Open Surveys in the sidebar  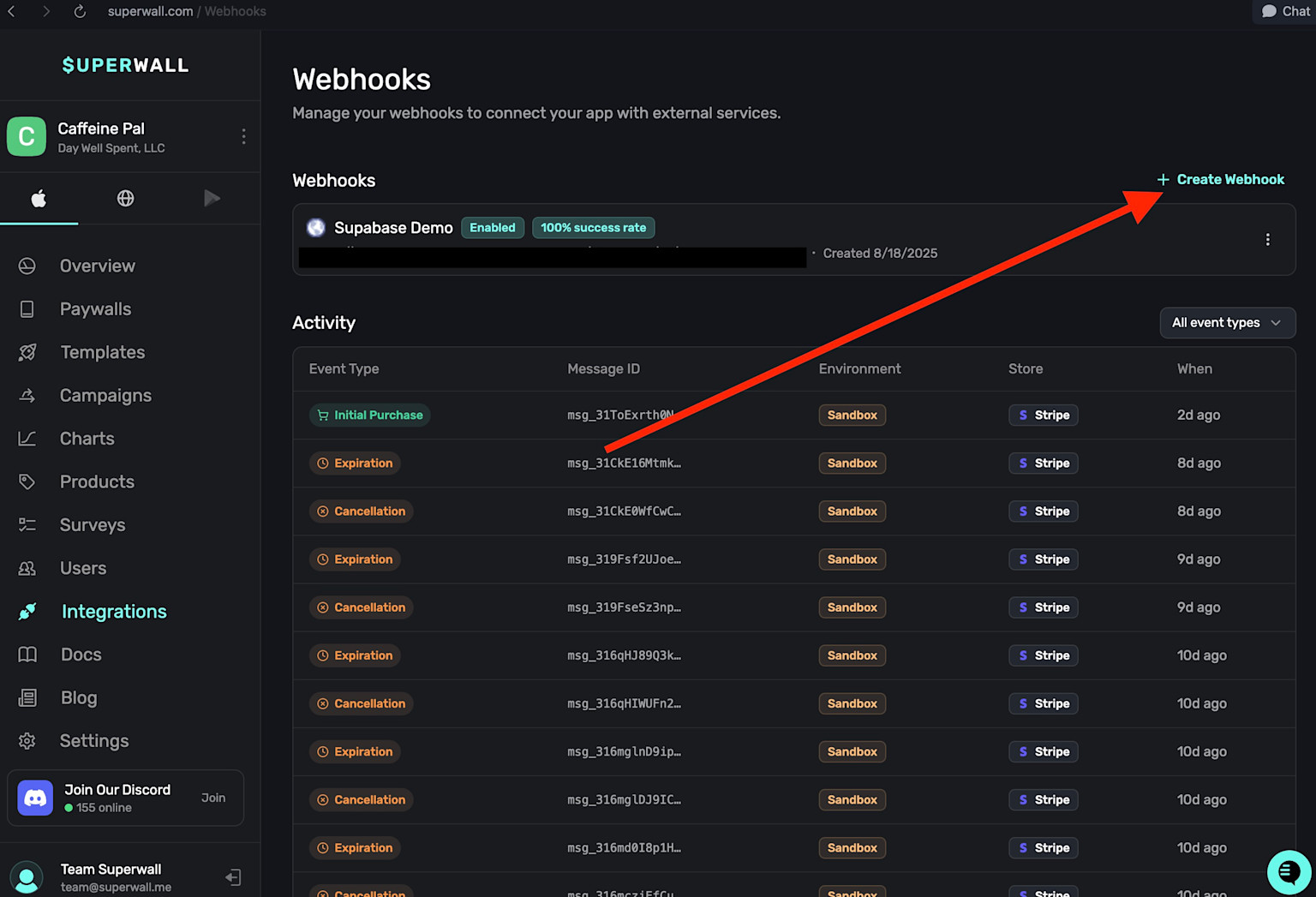[93, 525]
